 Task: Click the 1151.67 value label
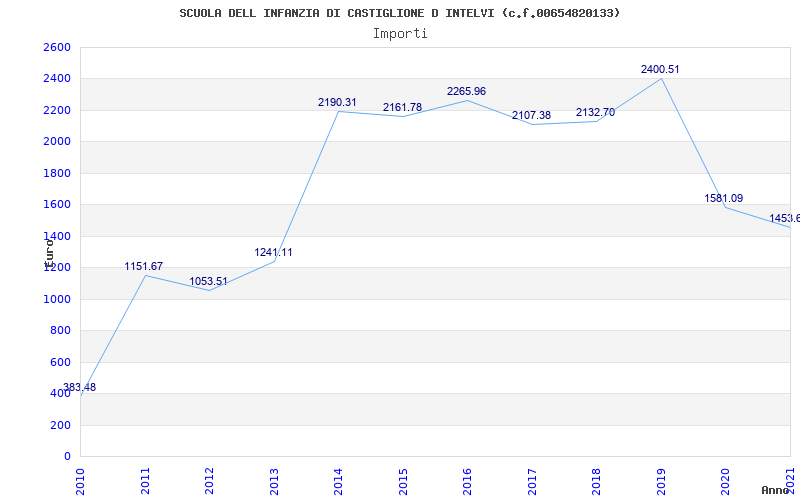(144, 266)
